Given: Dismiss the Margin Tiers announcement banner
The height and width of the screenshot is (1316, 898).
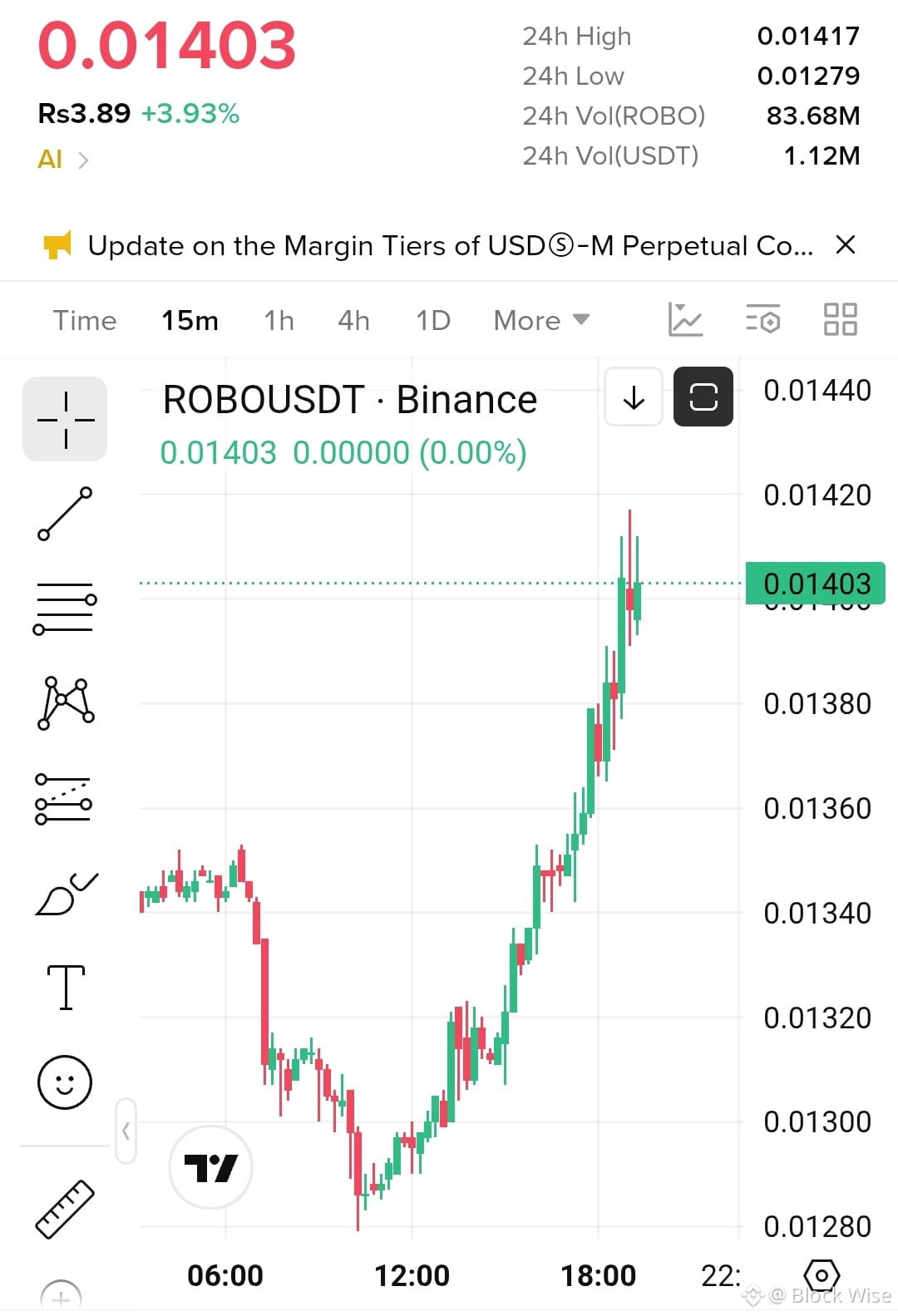Looking at the screenshot, I should (846, 245).
